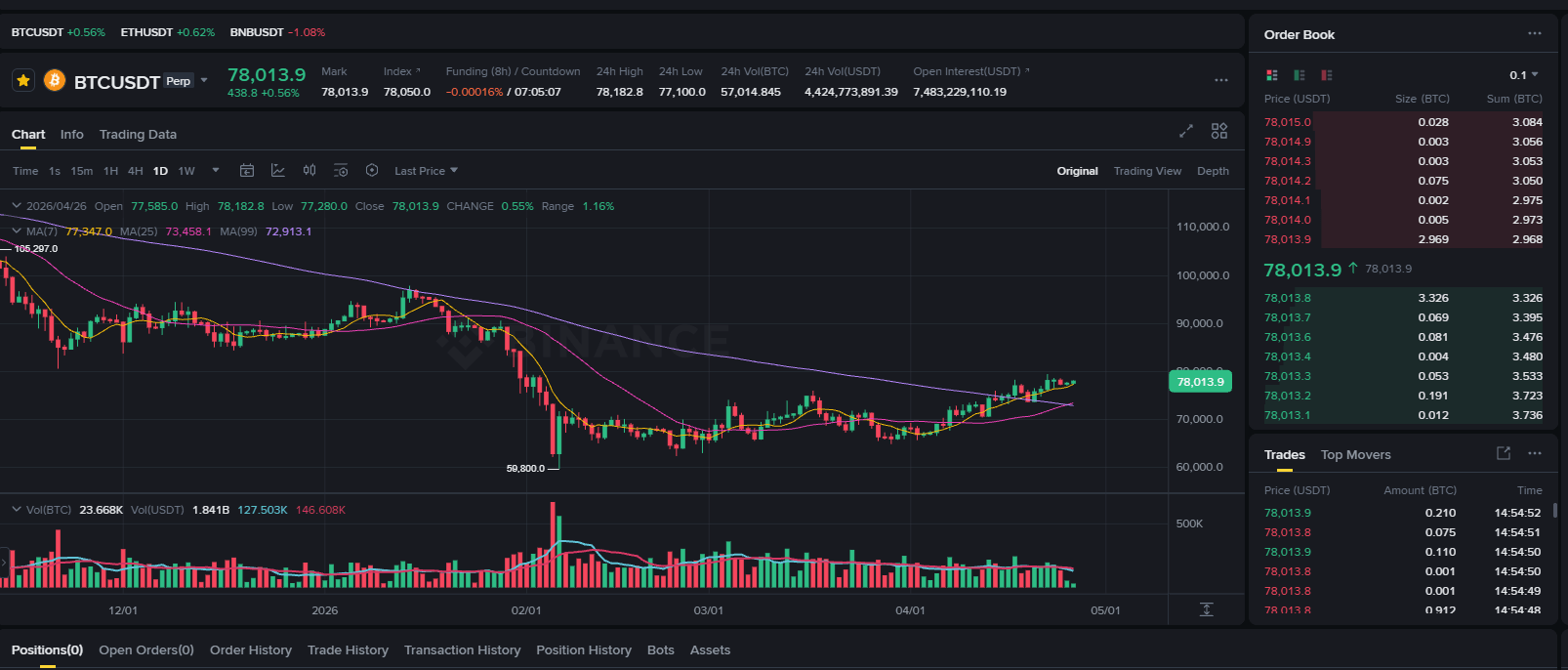Click the Trades panel scrollbar
The image size is (1568, 670).
pyautogui.click(x=1554, y=510)
